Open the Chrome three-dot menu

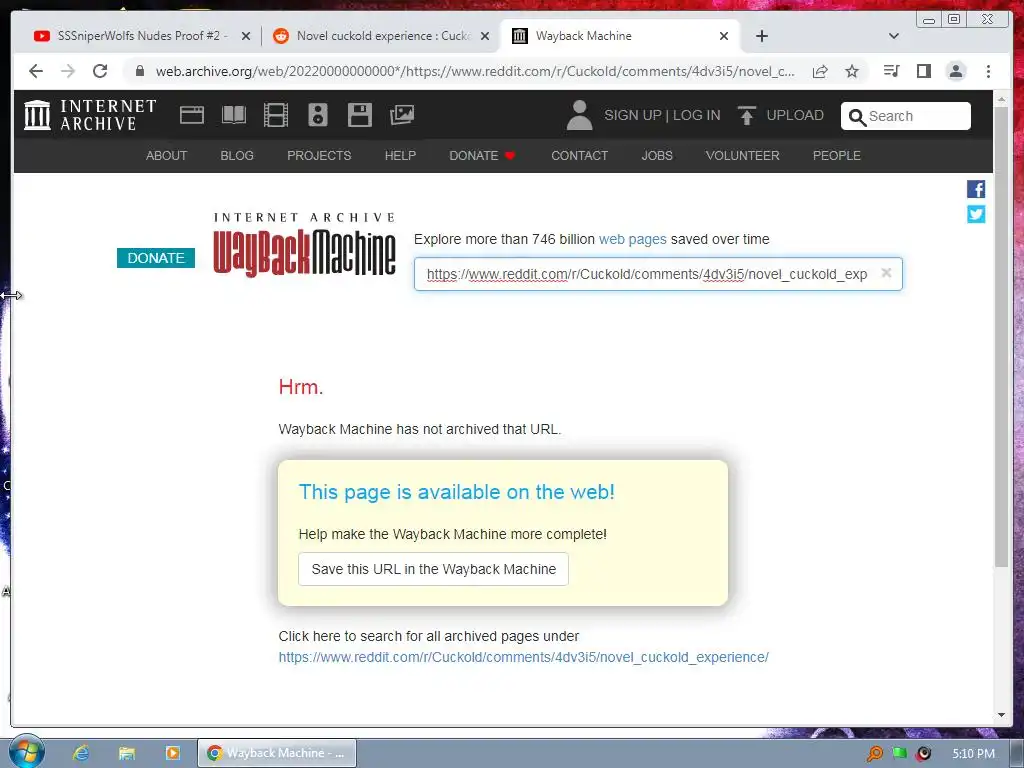point(988,71)
